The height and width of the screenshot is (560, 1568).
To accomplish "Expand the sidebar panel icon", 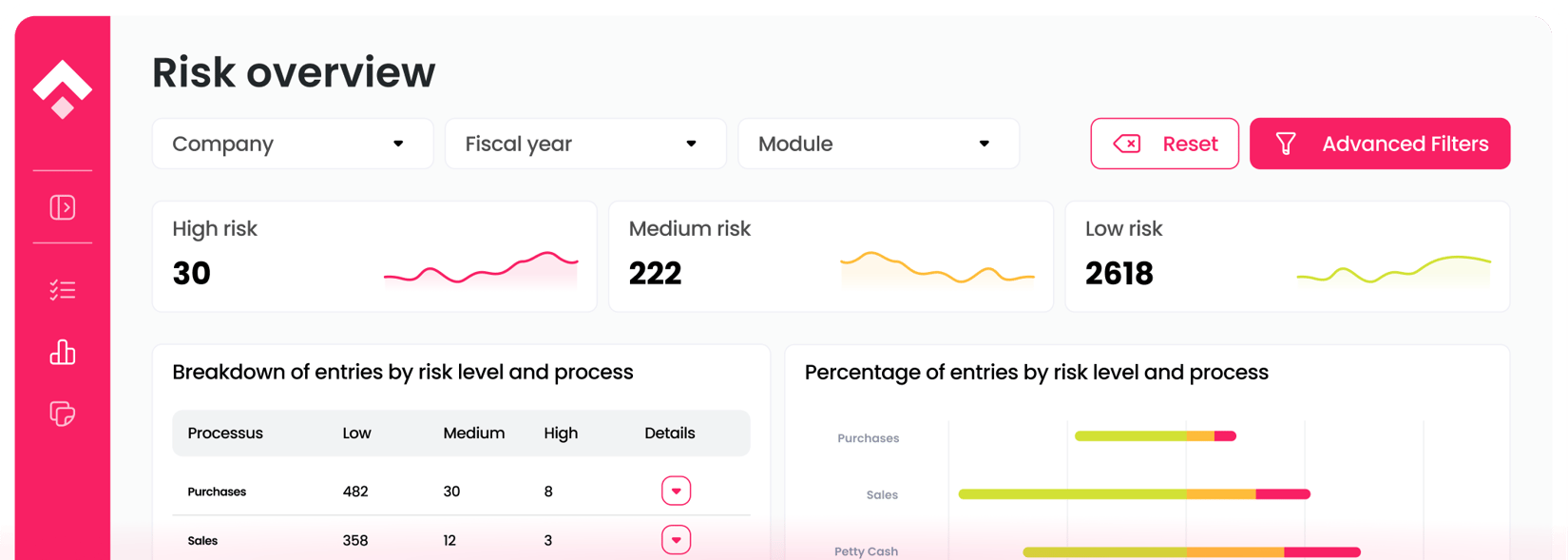I will (x=63, y=207).
